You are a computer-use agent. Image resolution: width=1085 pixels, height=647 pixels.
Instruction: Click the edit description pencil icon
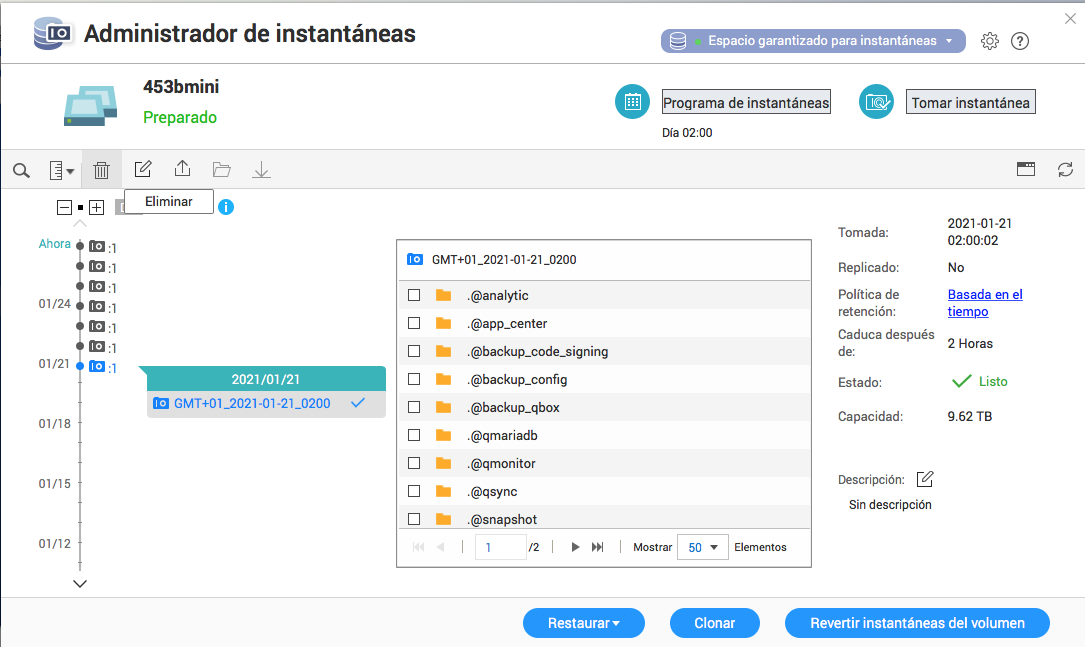(925, 479)
